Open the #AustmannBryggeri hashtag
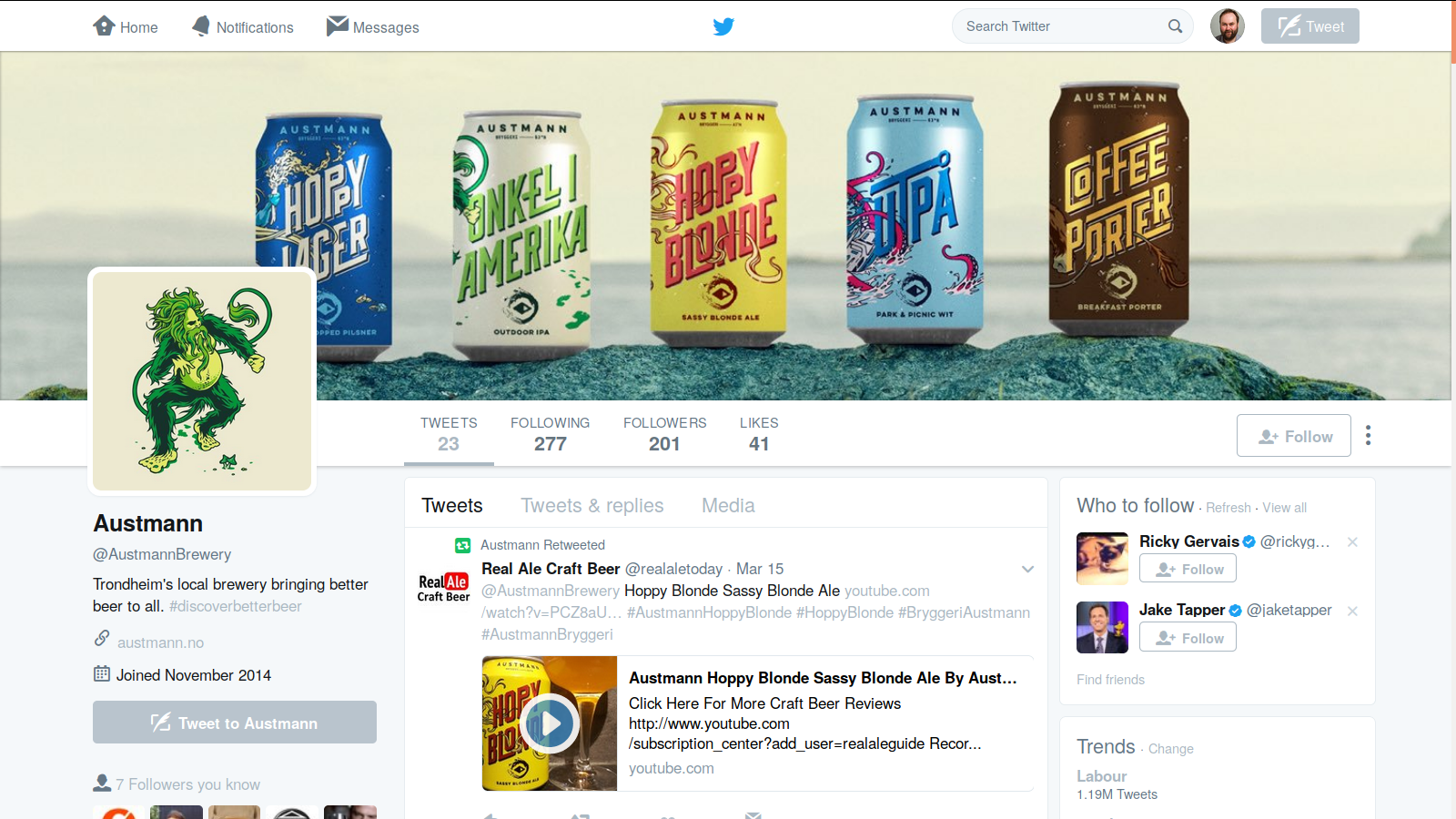This screenshot has width=1456, height=819. click(547, 634)
